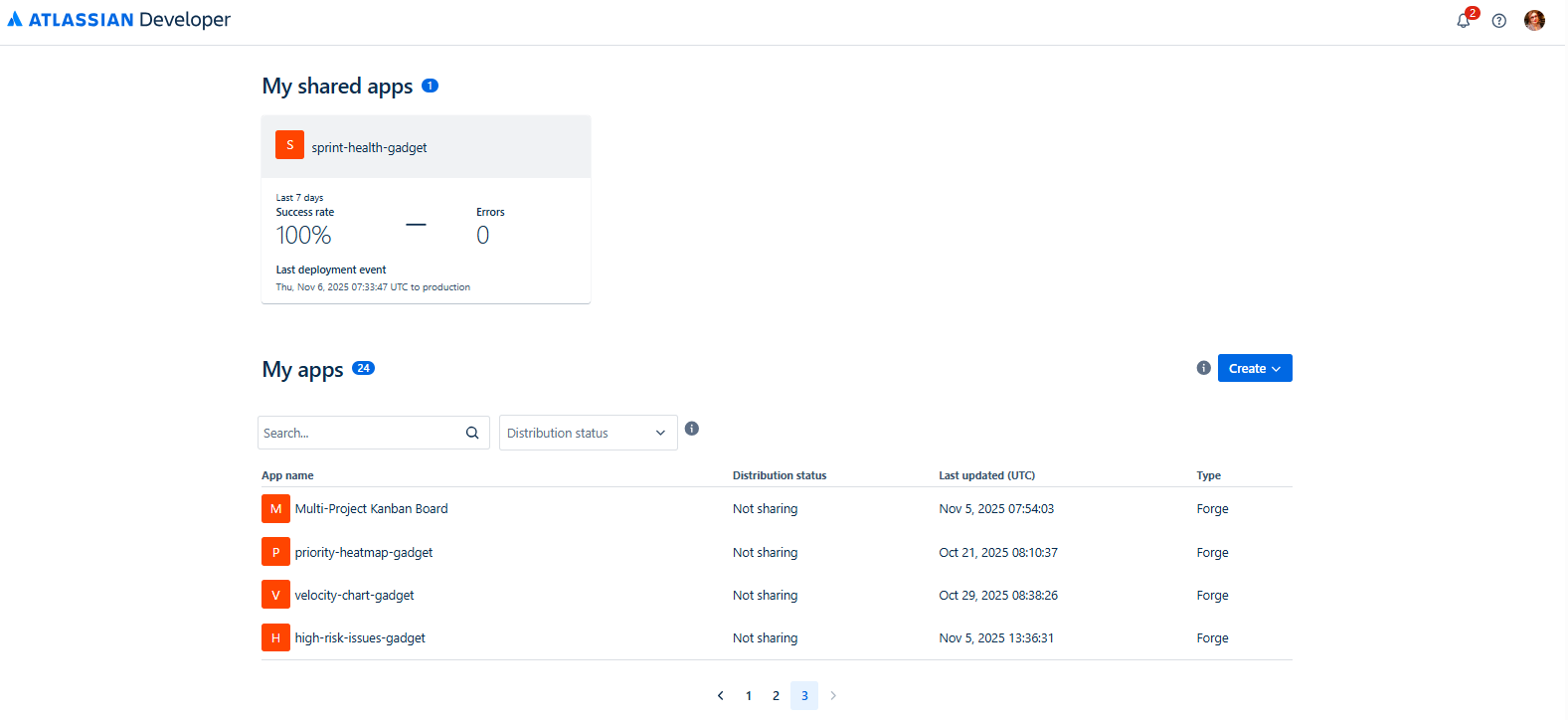Switch to page 2 of apps
The image size is (1568, 720).
coord(777,696)
